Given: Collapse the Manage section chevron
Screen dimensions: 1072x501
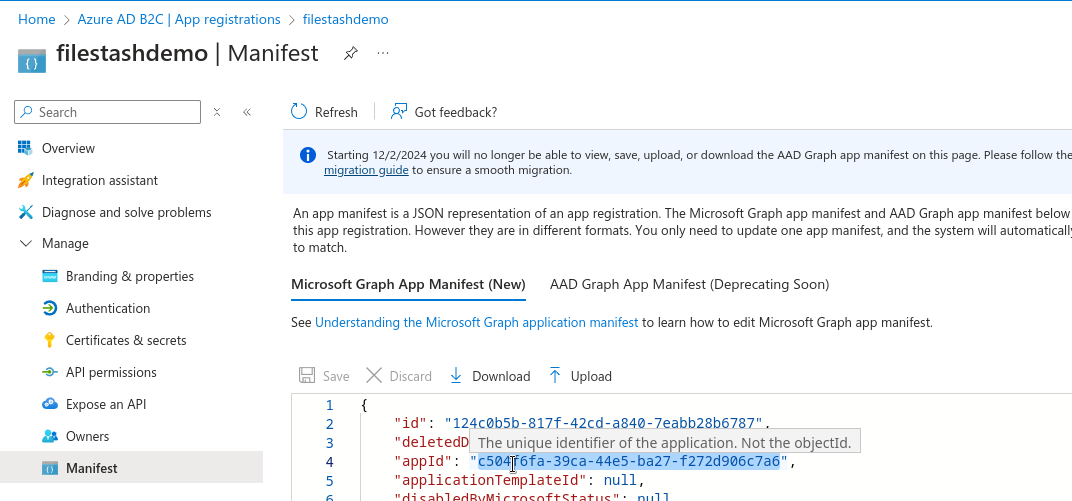Looking at the screenshot, I should 26,243.
